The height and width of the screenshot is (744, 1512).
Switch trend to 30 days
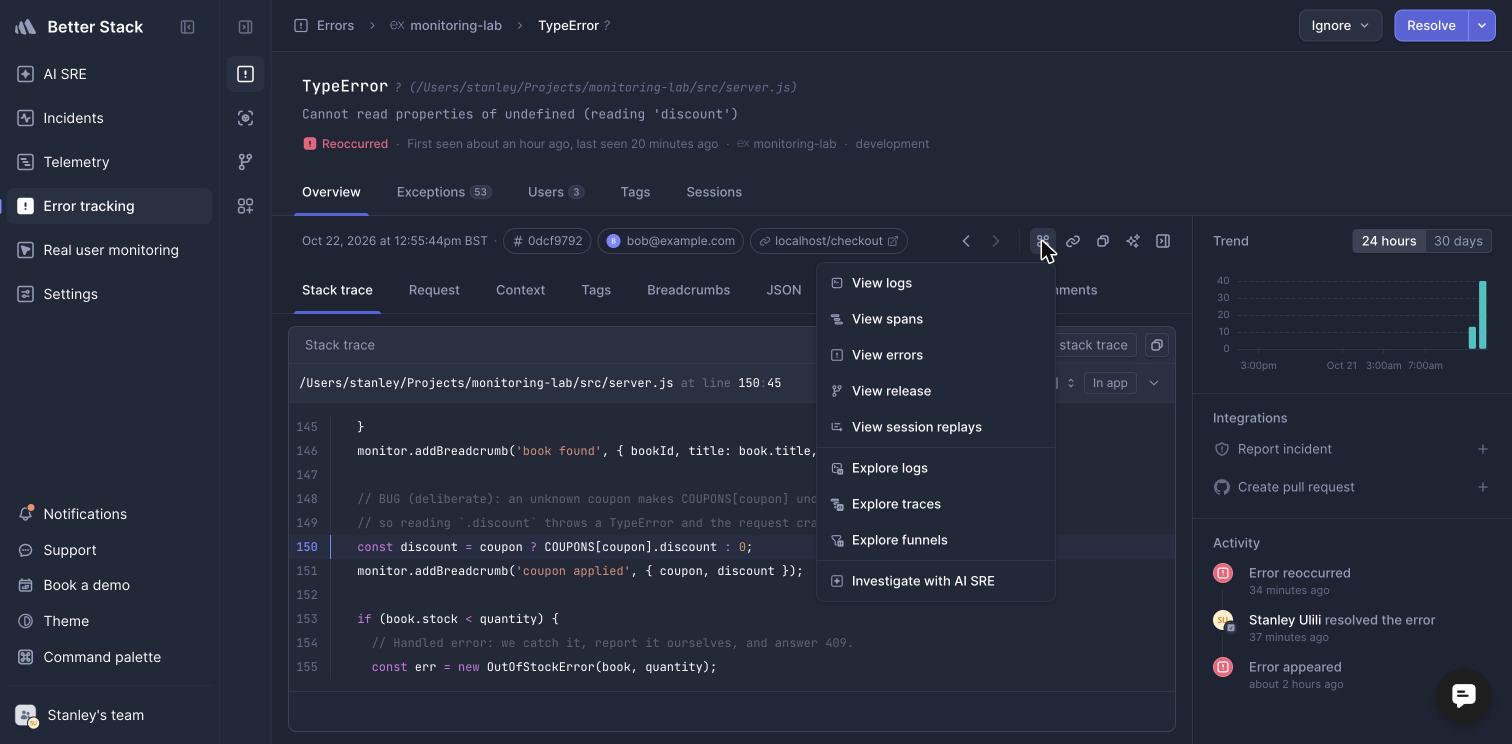1458,241
